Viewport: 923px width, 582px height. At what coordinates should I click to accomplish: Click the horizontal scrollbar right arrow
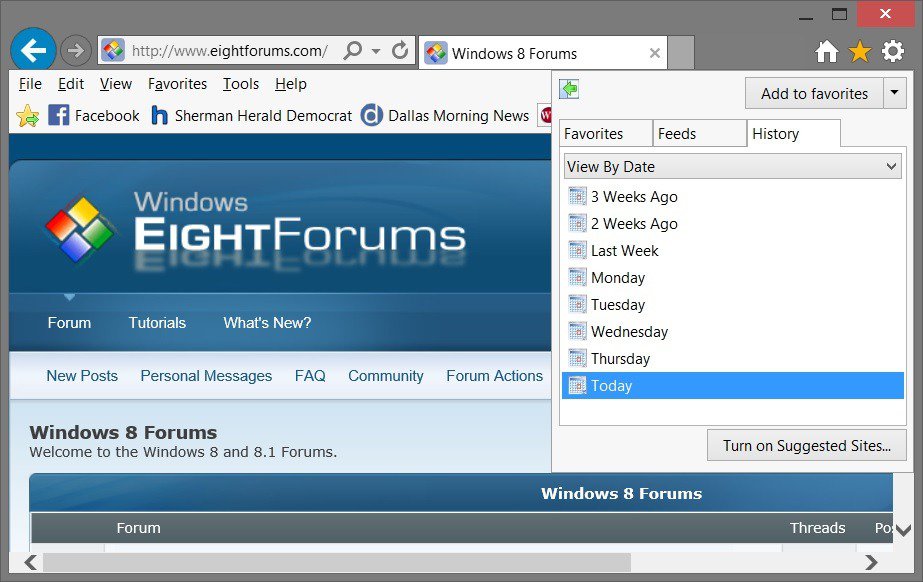[872, 563]
